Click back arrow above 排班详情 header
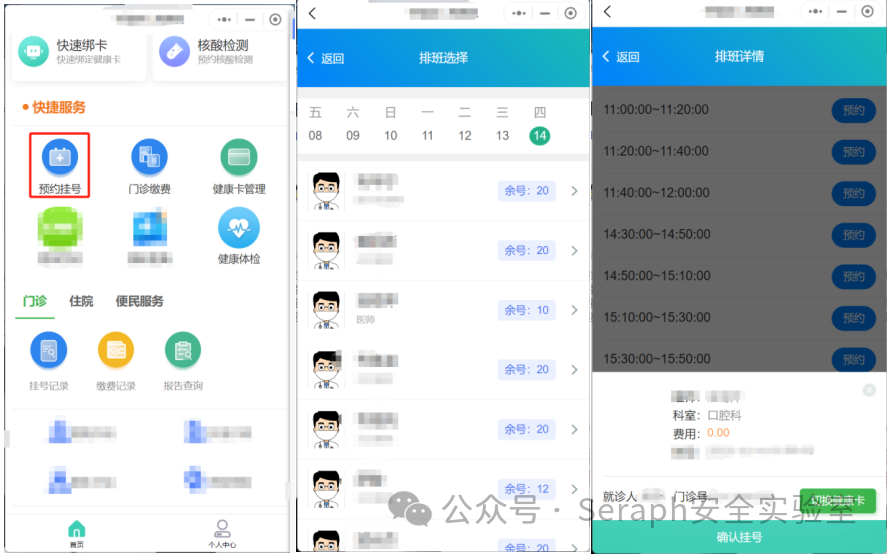The width and height of the screenshot is (894, 556). click(x=607, y=11)
